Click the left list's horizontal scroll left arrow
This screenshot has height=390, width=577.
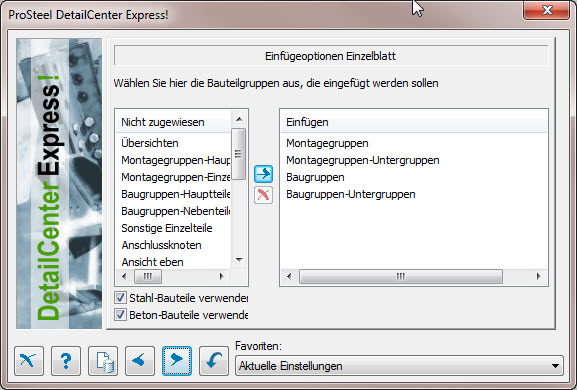pos(124,276)
